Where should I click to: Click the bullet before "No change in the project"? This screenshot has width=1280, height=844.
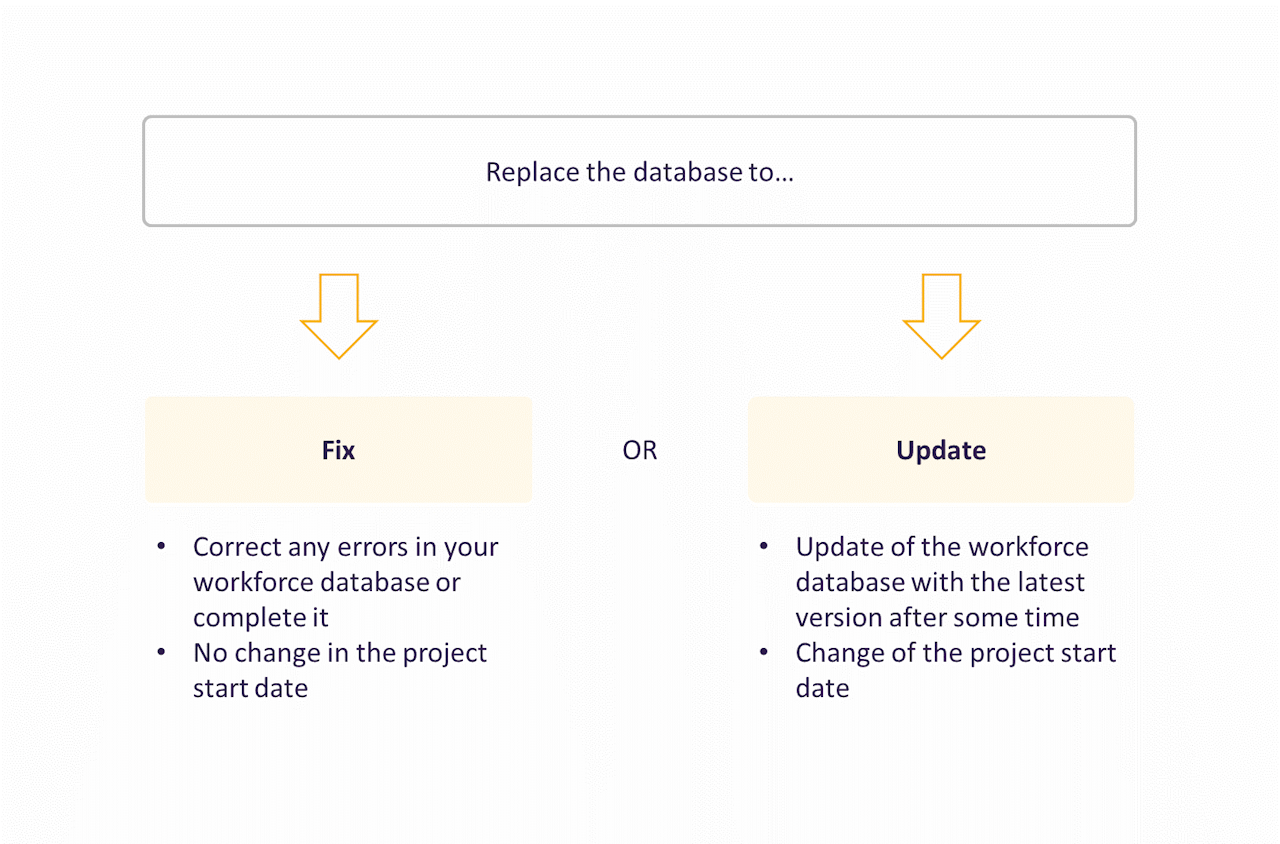click(161, 652)
